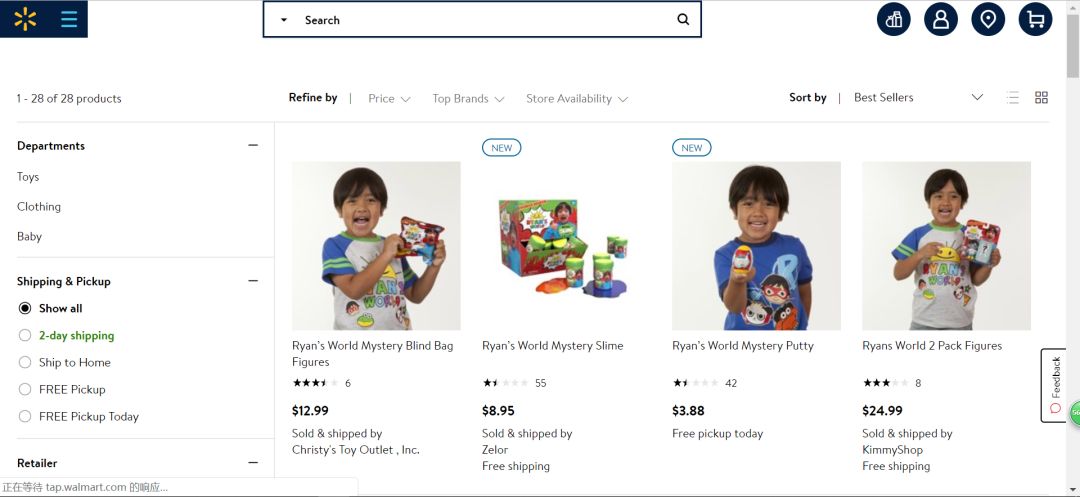Viewport: 1080px width, 497px height.
Task: Click the store locator pin icon
Action: point(988,19)
